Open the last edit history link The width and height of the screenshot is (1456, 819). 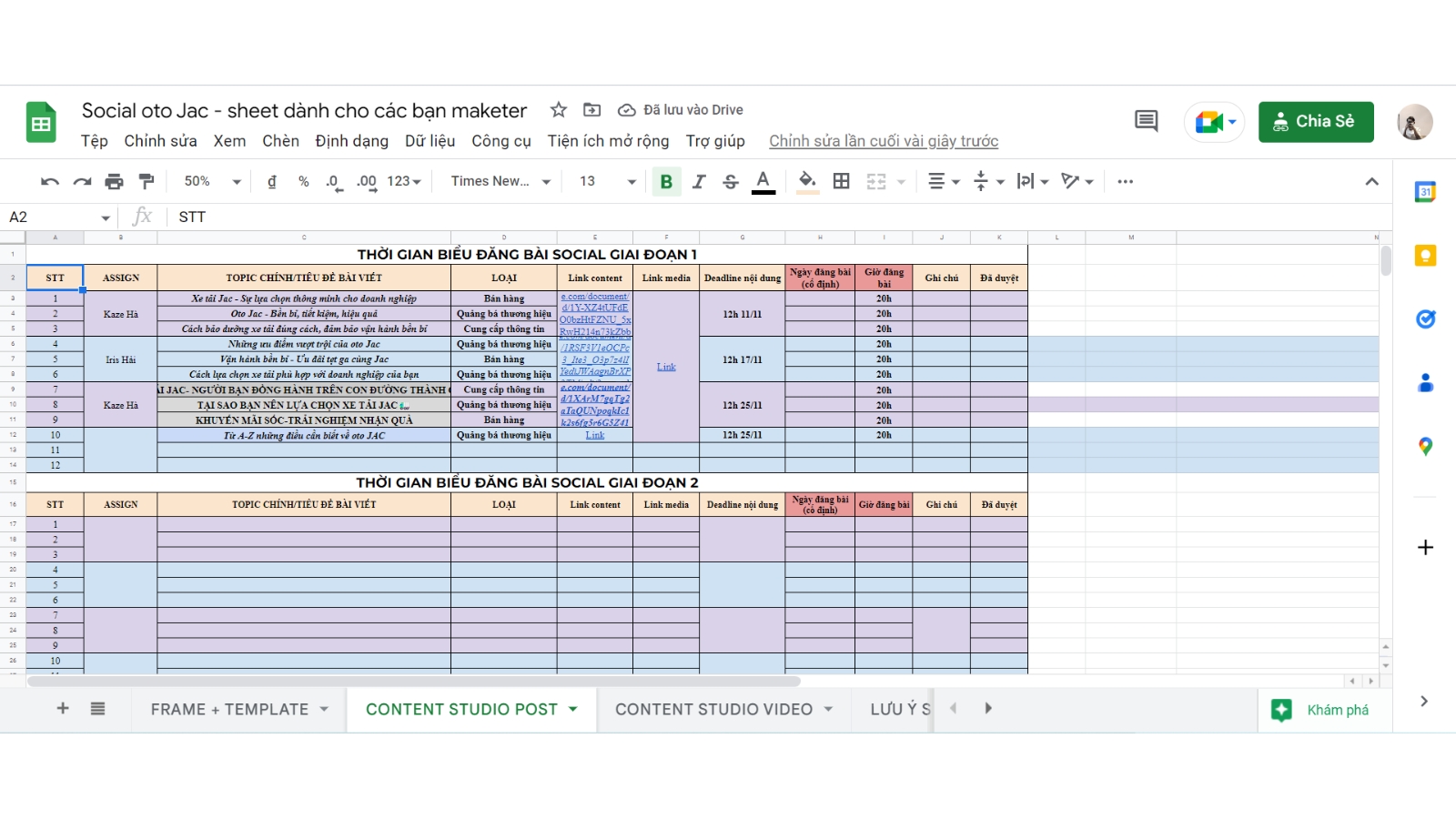(x=884, y=141)
